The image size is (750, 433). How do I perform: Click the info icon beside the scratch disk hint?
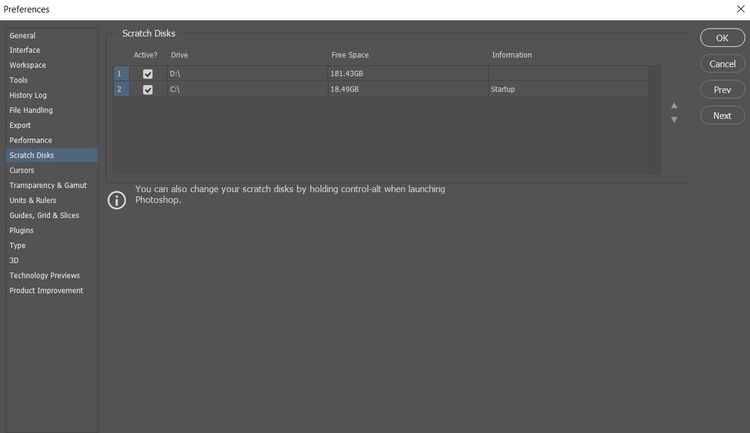(x=117, y=200)
